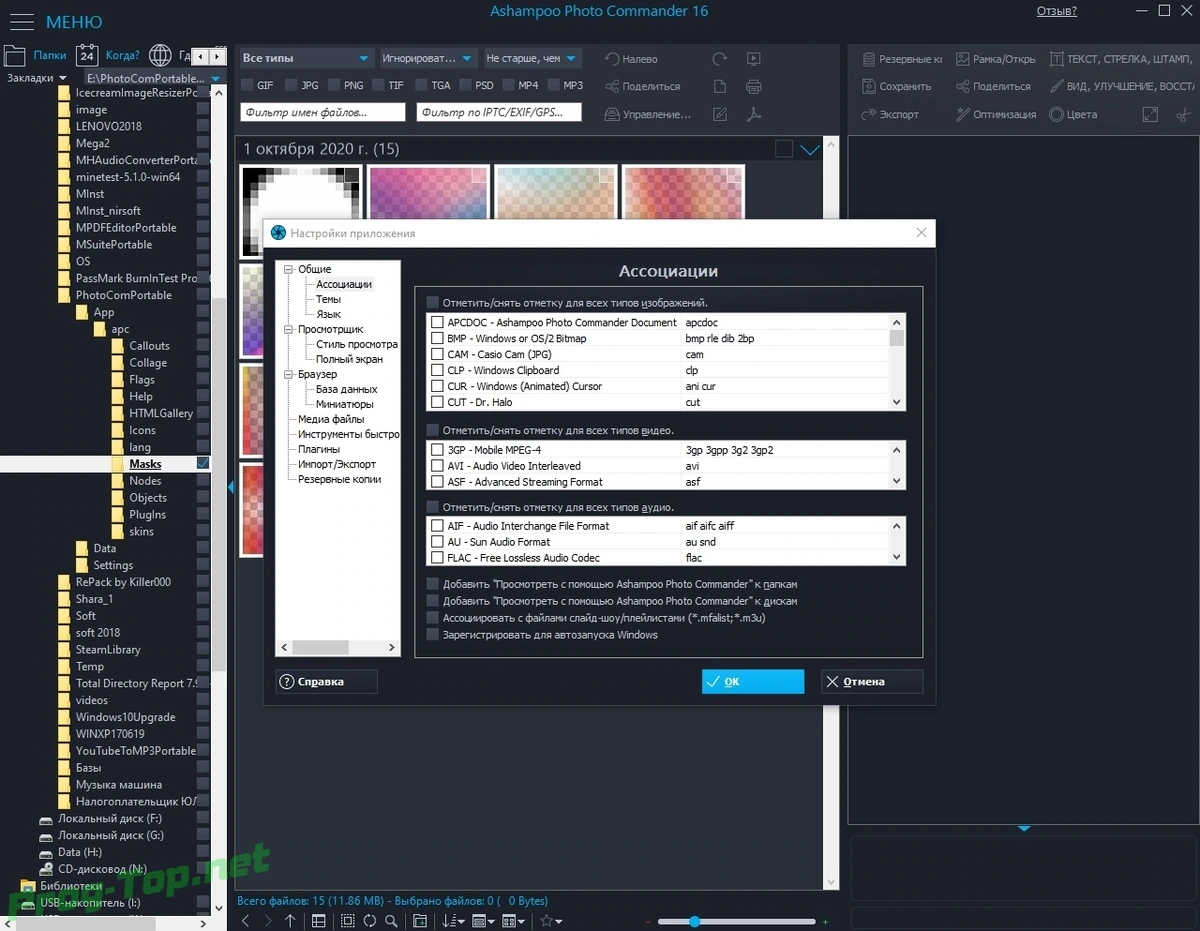Go back with the left arrow in bottom toolbar
The height and width of the screenshot is (931, 1200).
coord(246,921)
